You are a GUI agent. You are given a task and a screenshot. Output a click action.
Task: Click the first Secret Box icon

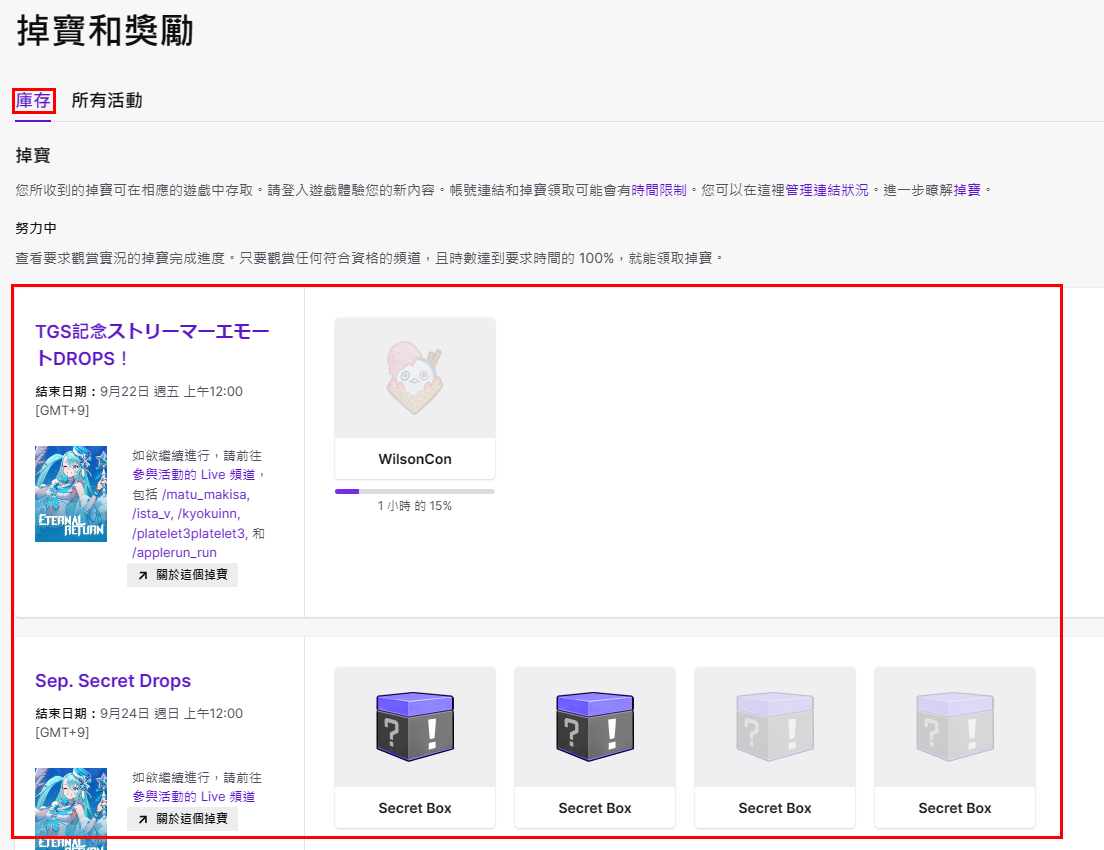(x=414, y=727)
